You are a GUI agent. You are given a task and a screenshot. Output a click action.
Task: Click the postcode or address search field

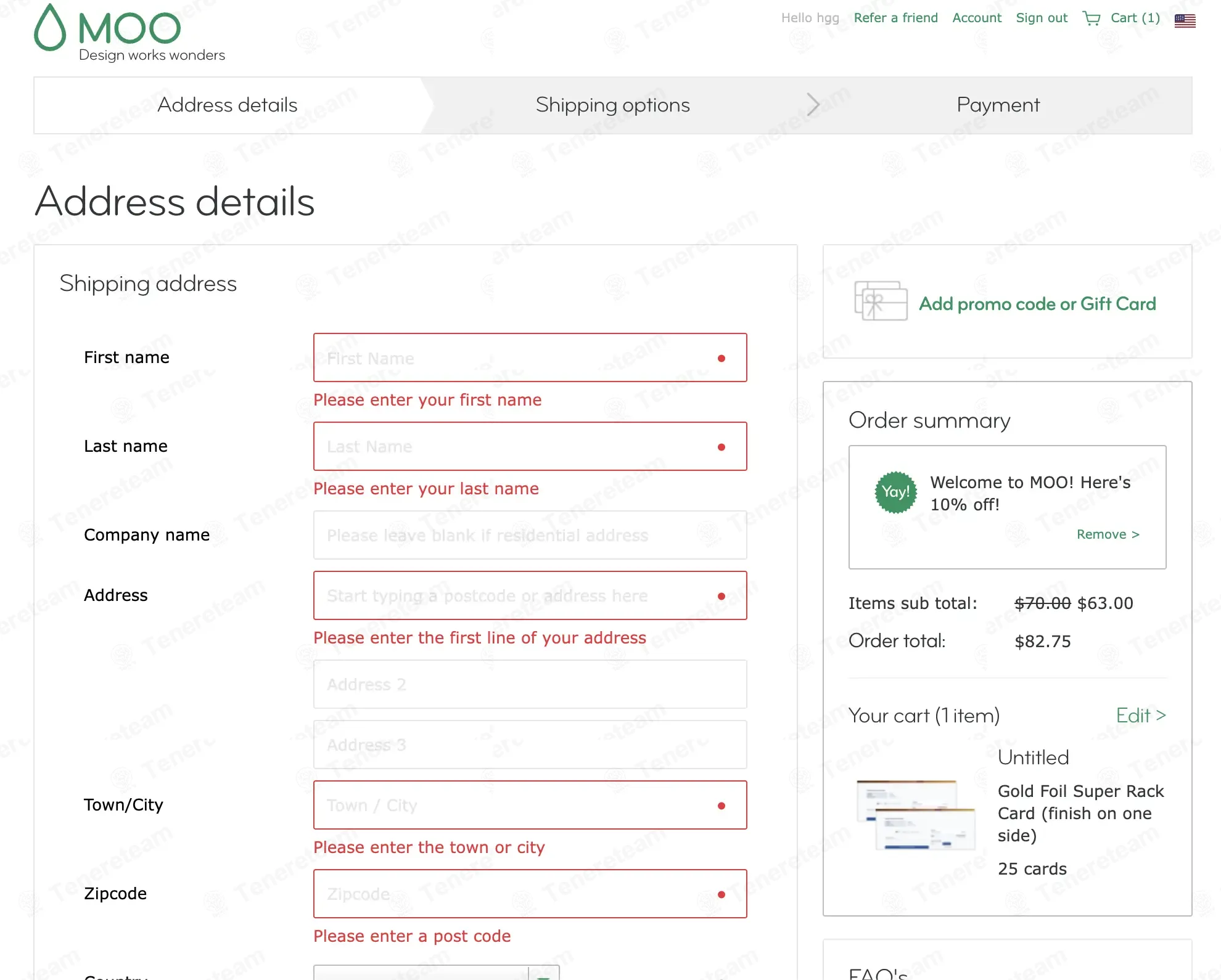(530, 595)
